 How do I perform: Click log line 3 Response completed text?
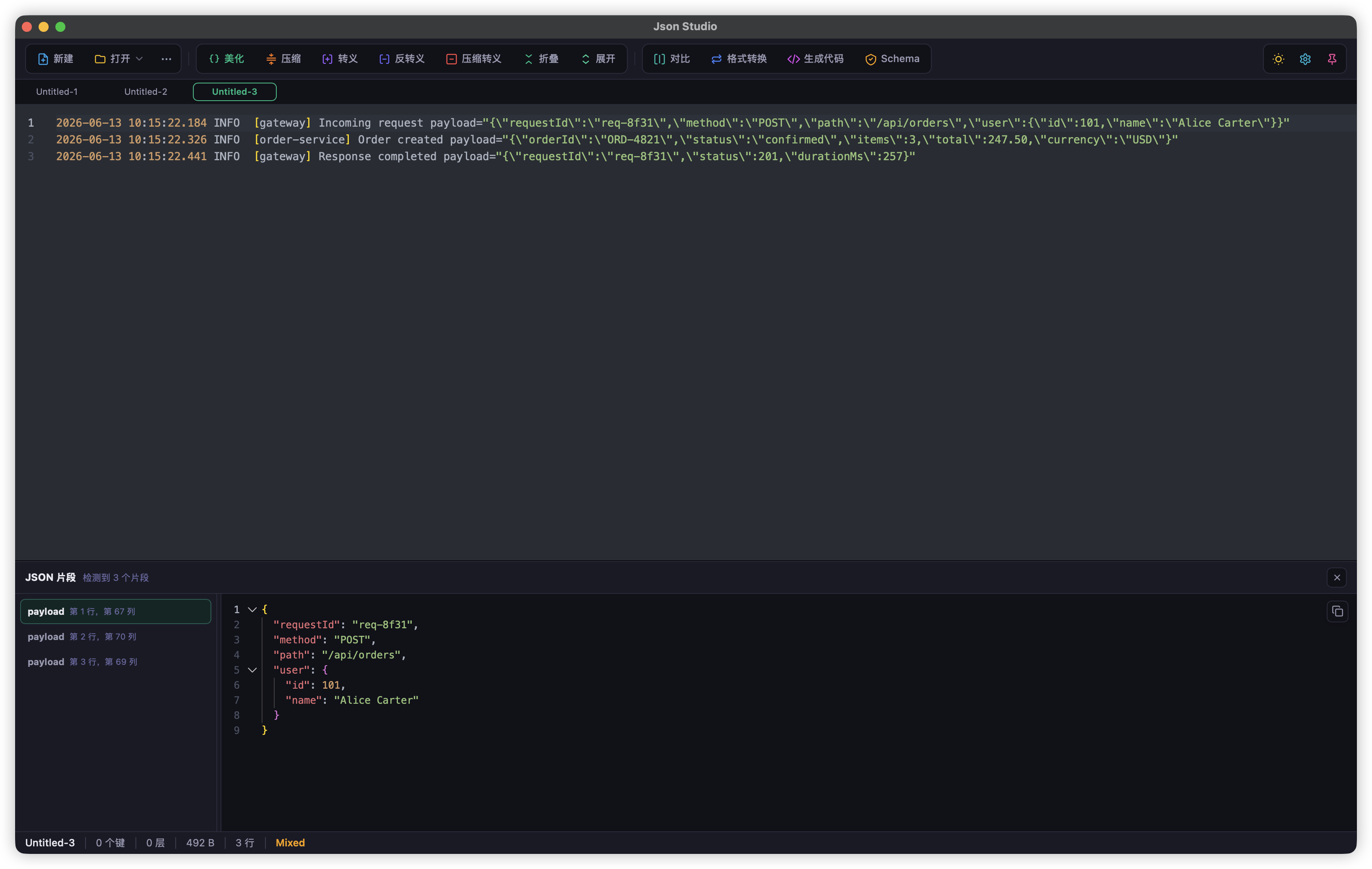coord(377,156)
